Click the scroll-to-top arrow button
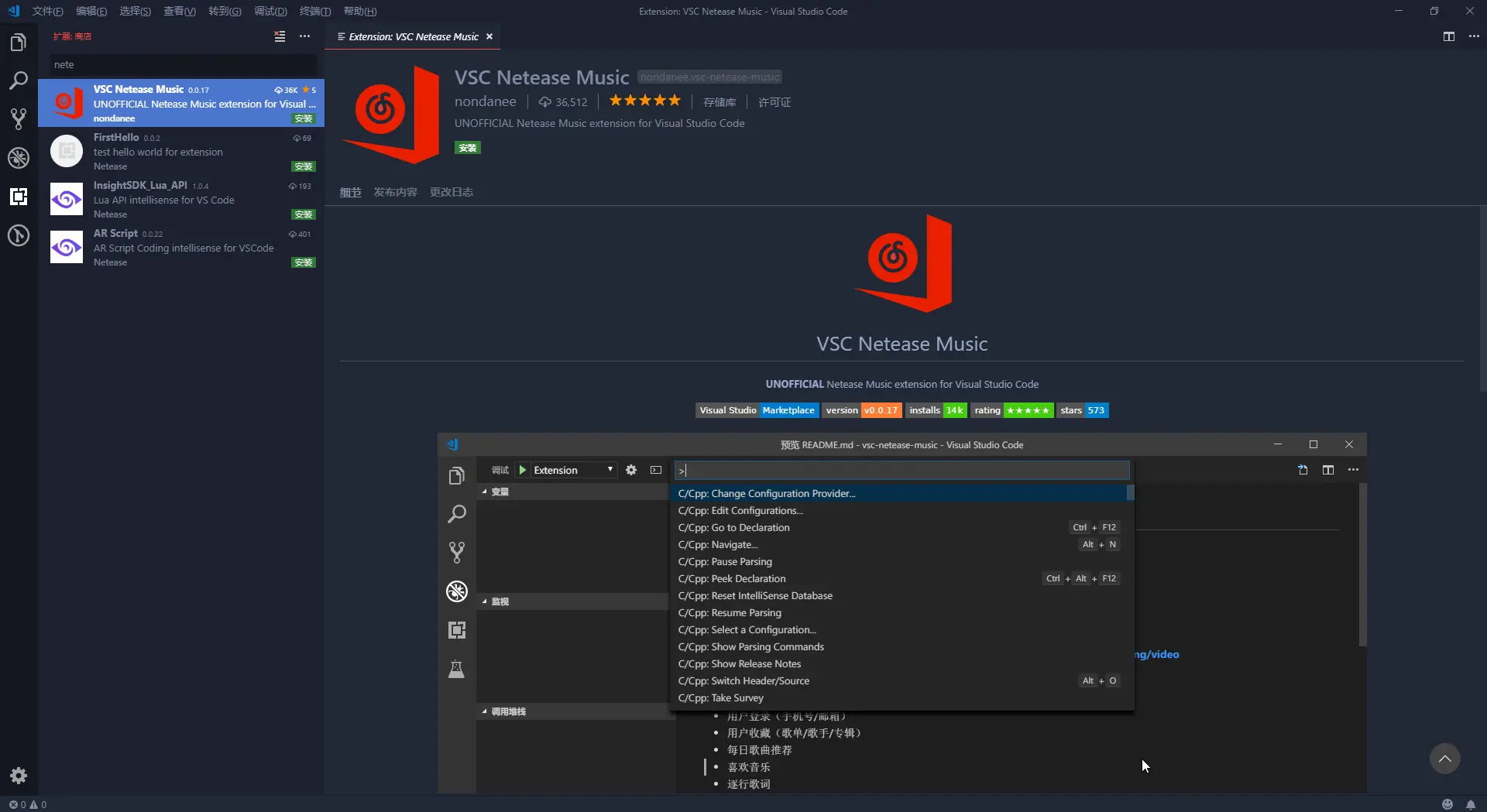 pos(1444,759)
